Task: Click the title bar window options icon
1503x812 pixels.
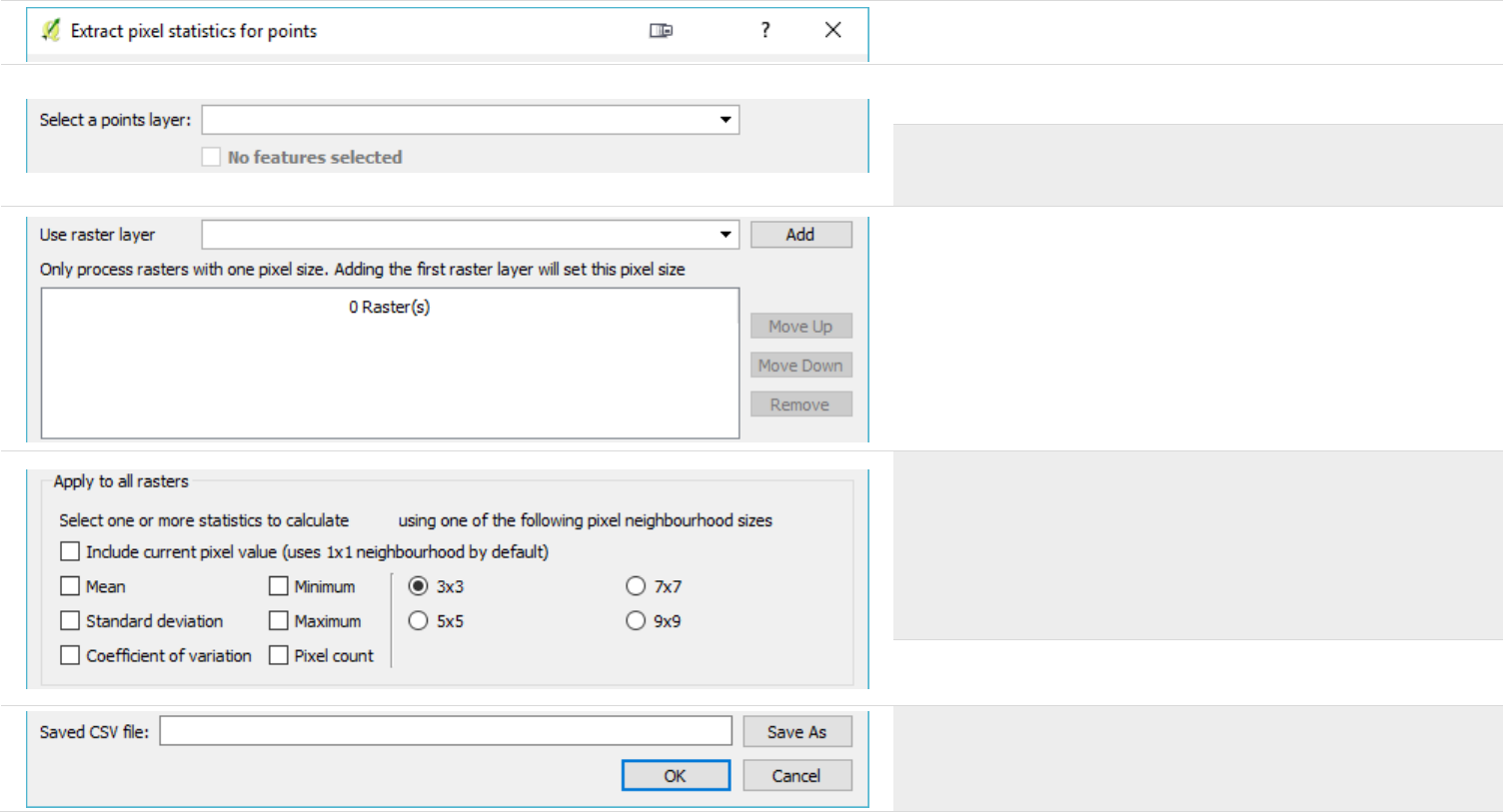Action: [661, 31]
